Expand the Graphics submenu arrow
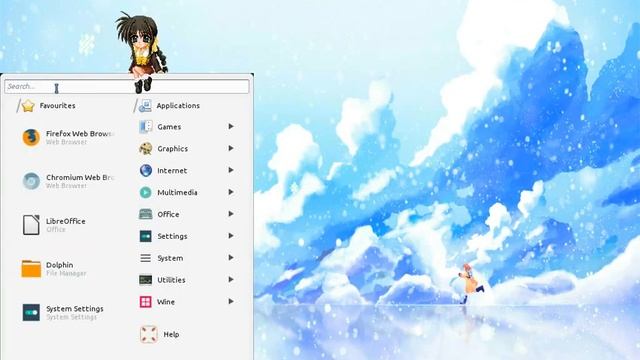 (x=231, y=148)
